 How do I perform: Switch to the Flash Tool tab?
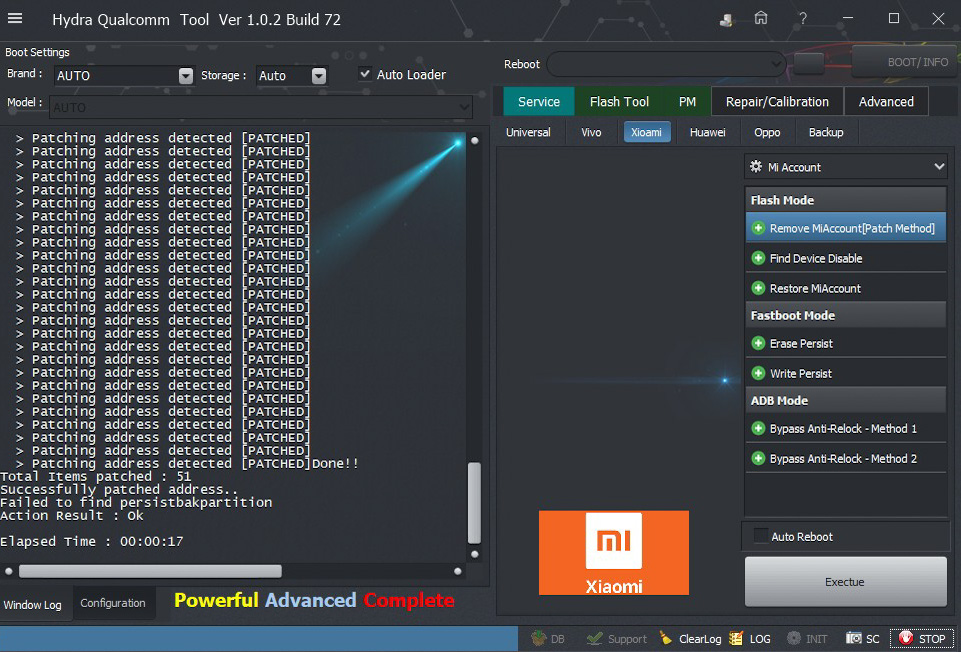(x=619, y=102)
